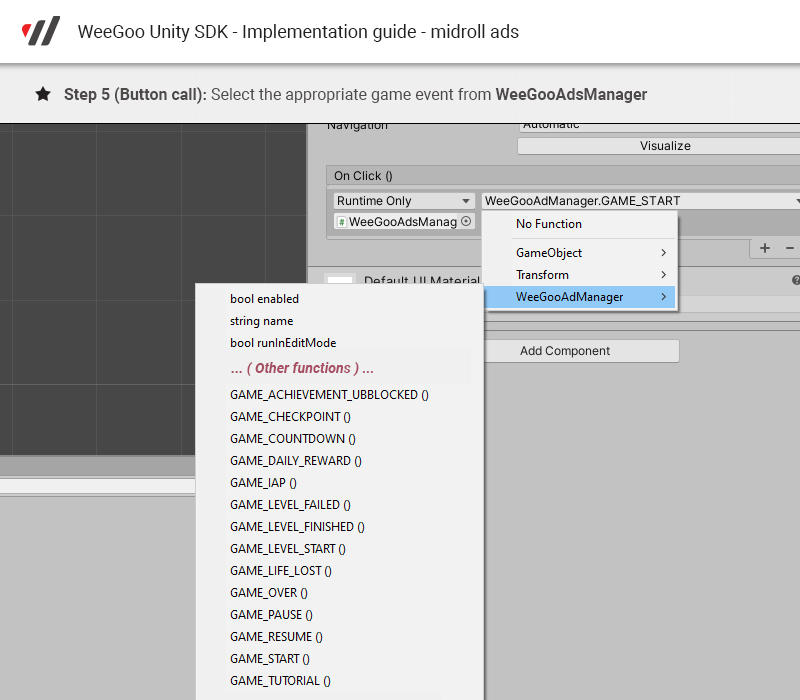This screenshot has height=700, width=800.
Task: Toggle the bool runInEditMode option
Action: (283, 343)
